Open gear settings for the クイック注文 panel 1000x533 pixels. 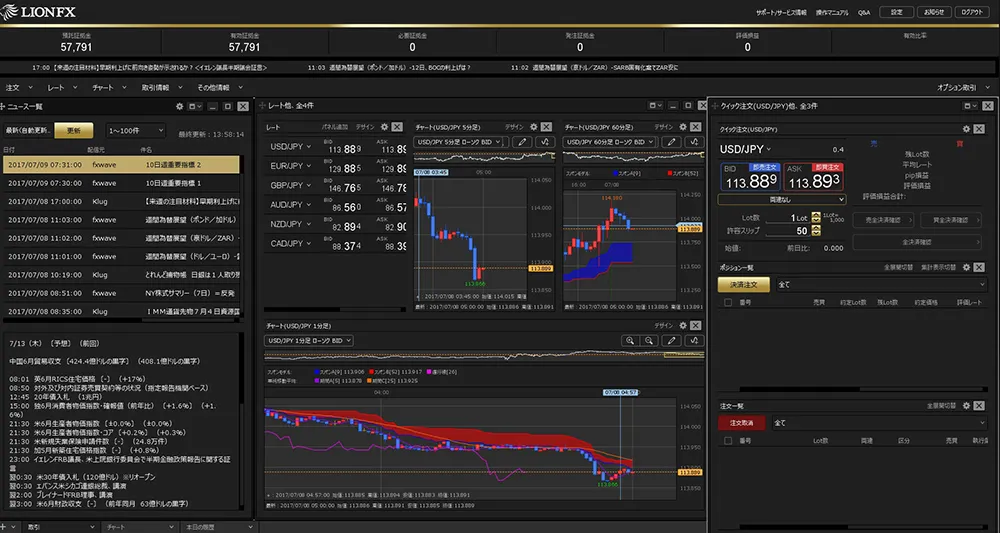click(966, 128)
